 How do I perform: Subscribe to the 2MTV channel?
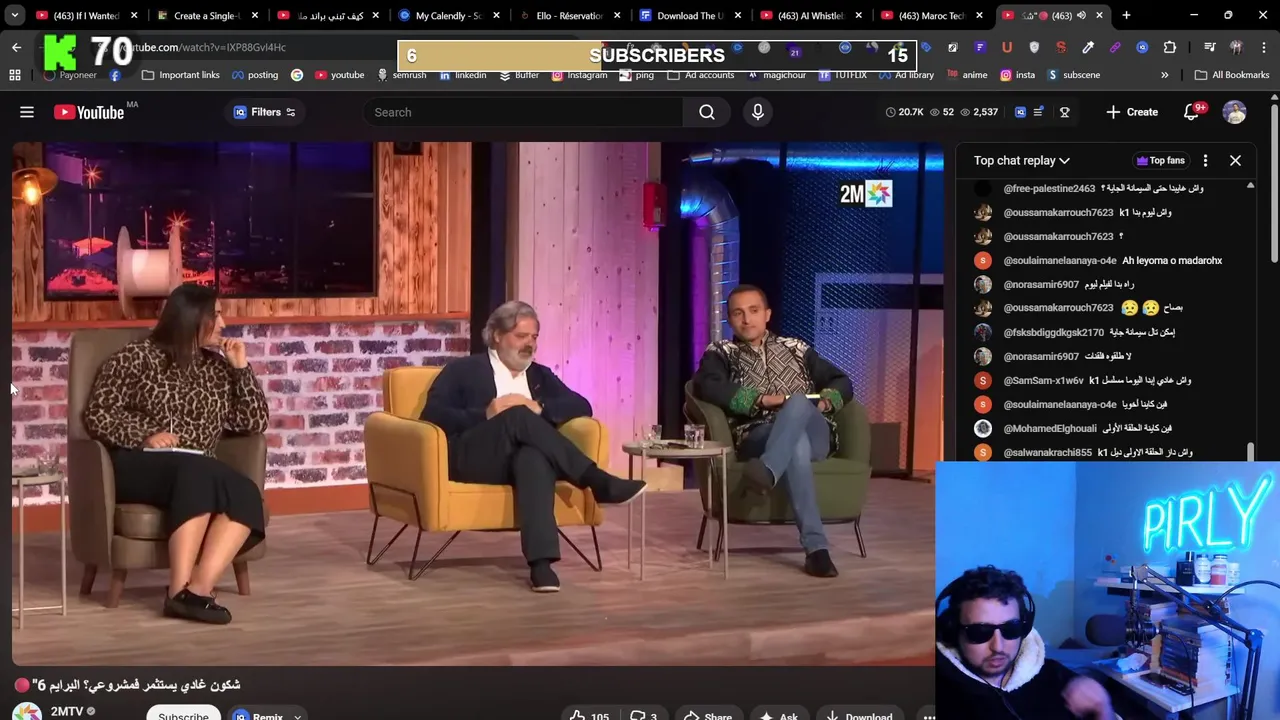click(183, 714)
